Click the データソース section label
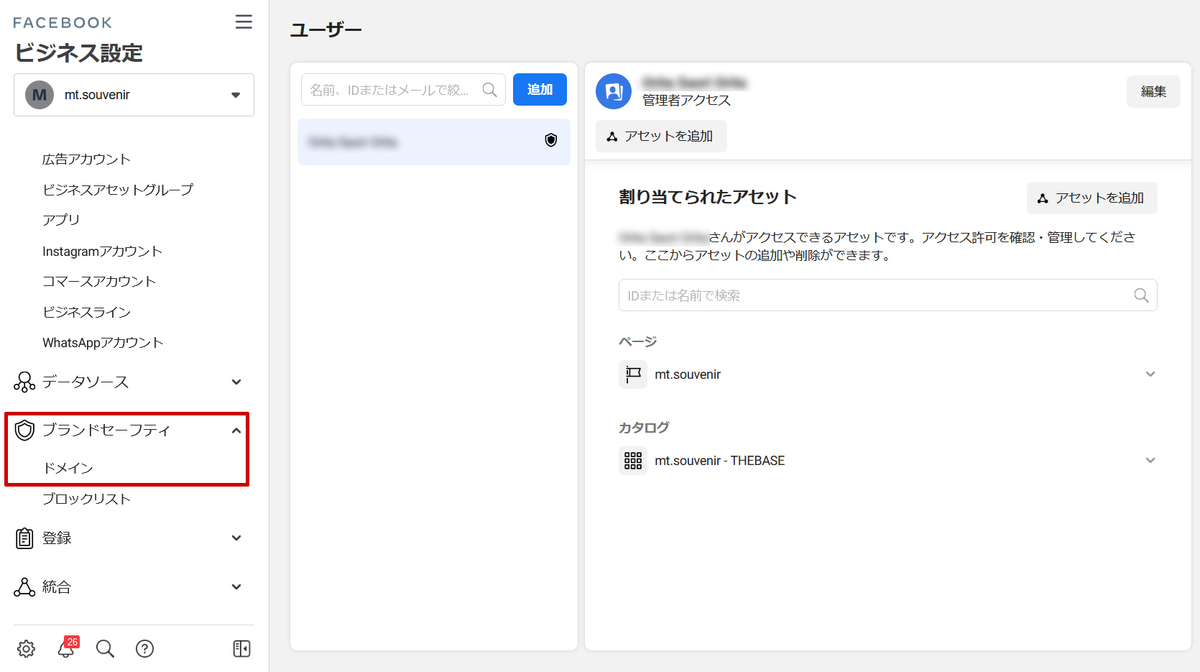 click(x=85, y=382)
